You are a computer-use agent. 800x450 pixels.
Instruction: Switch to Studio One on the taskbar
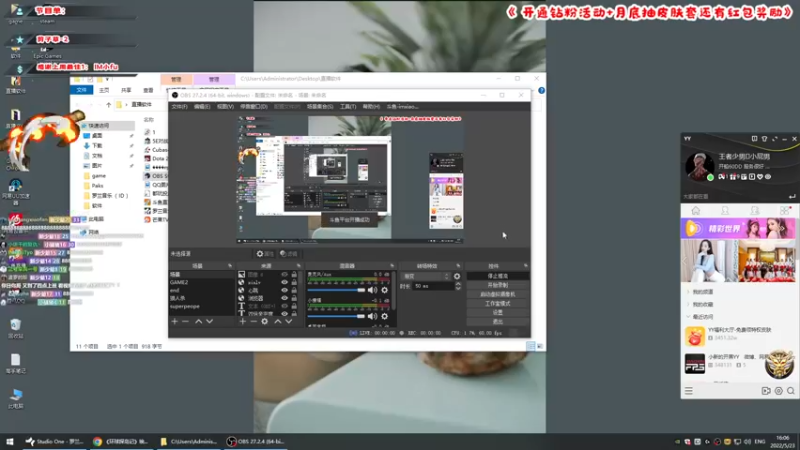[x=55, y=441]
